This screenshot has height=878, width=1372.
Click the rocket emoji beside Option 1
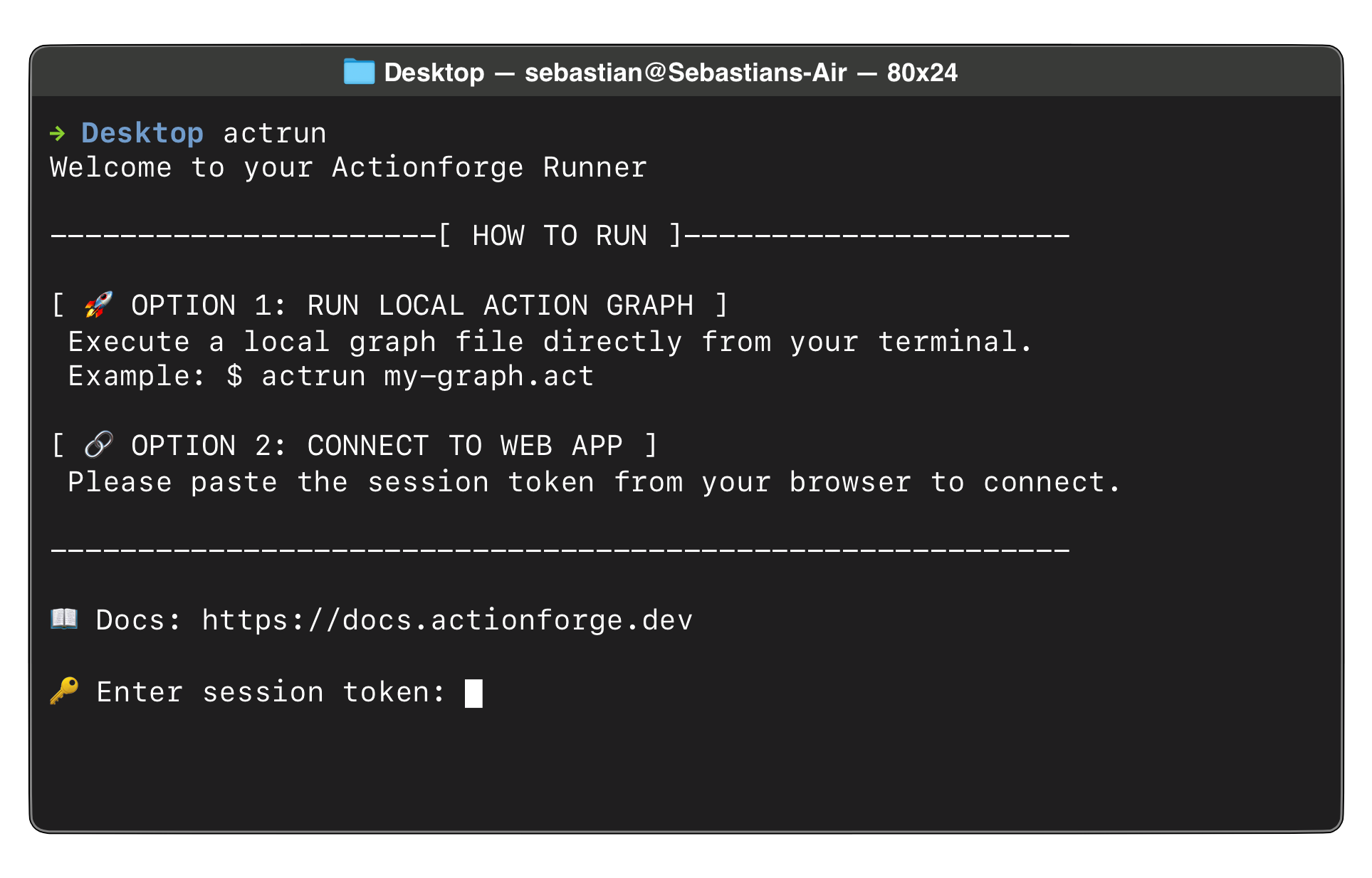[x=98, y=305]
